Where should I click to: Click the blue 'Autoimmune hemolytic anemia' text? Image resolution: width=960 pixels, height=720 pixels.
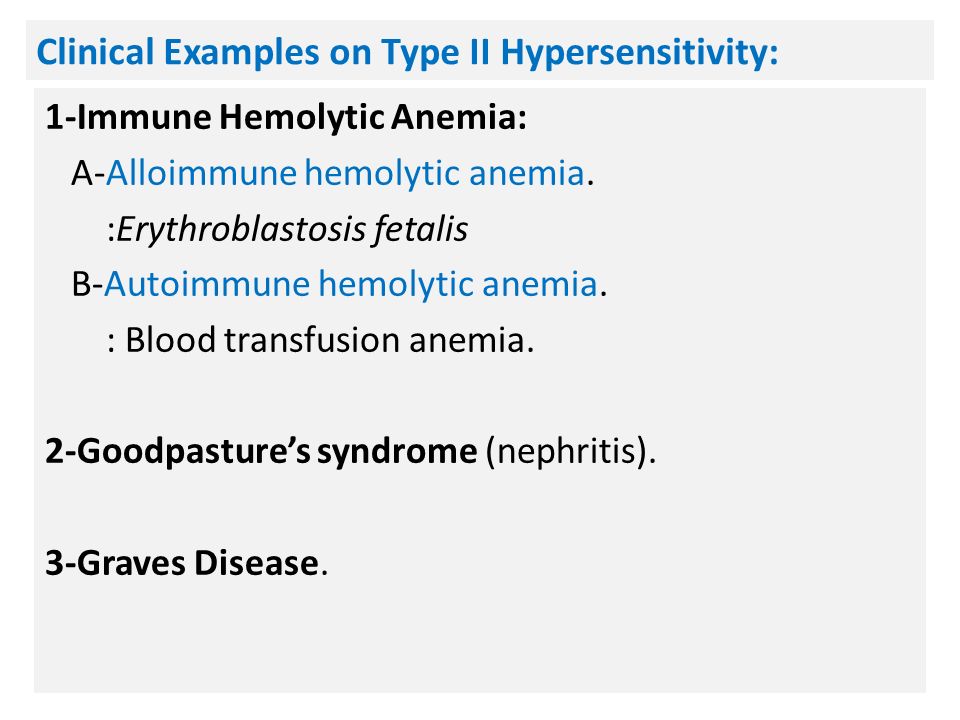coord(351,284)
